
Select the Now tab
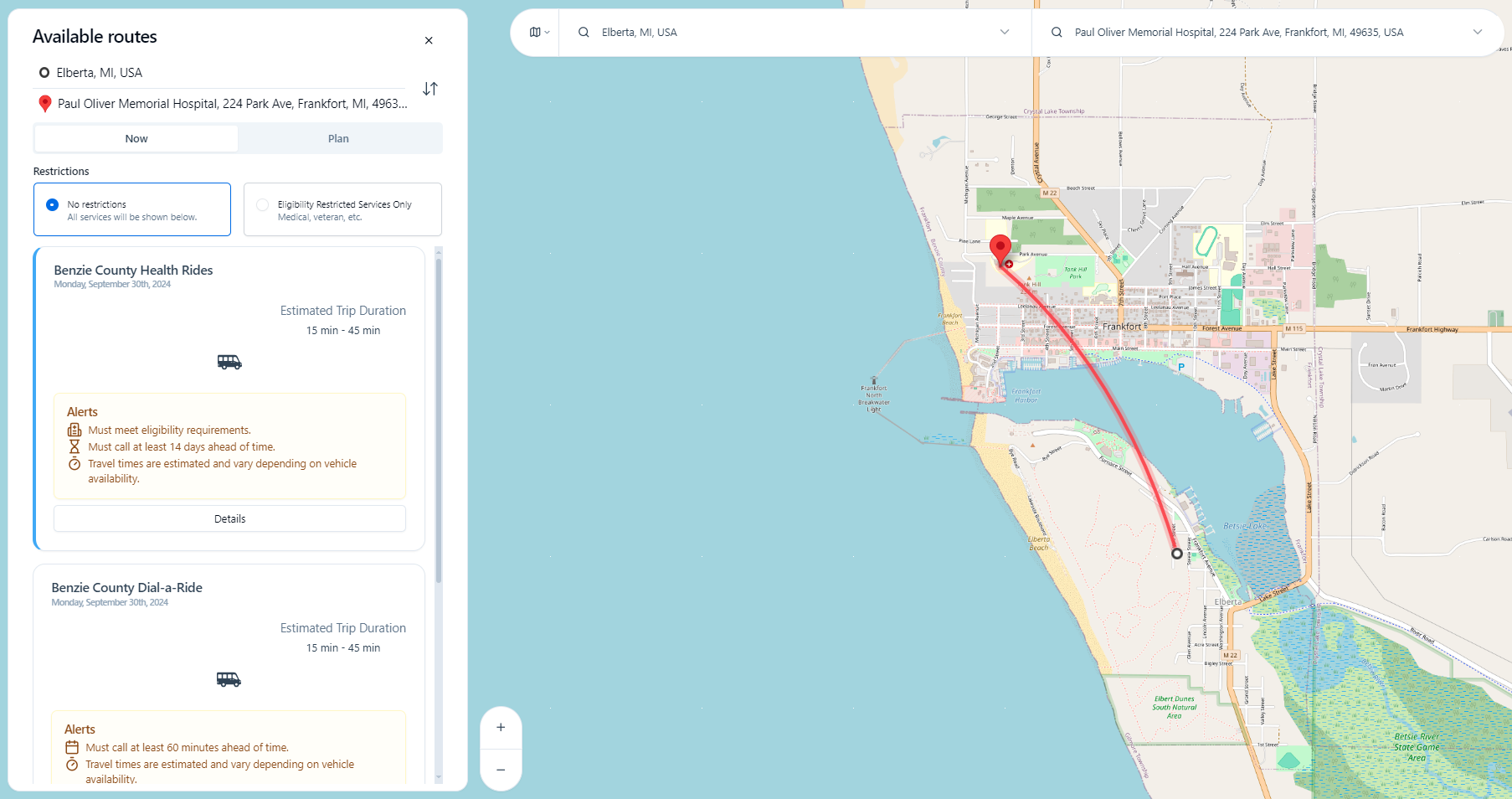point(136,138)
